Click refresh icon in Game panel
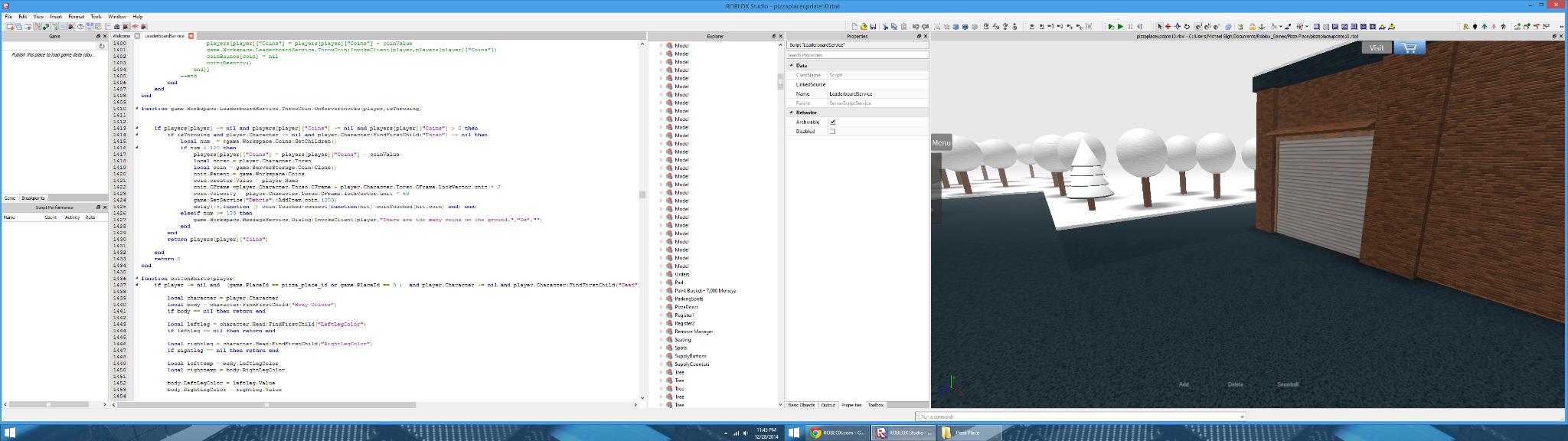Viewport: 1568px width, 441px height. [x=102, y=46]
